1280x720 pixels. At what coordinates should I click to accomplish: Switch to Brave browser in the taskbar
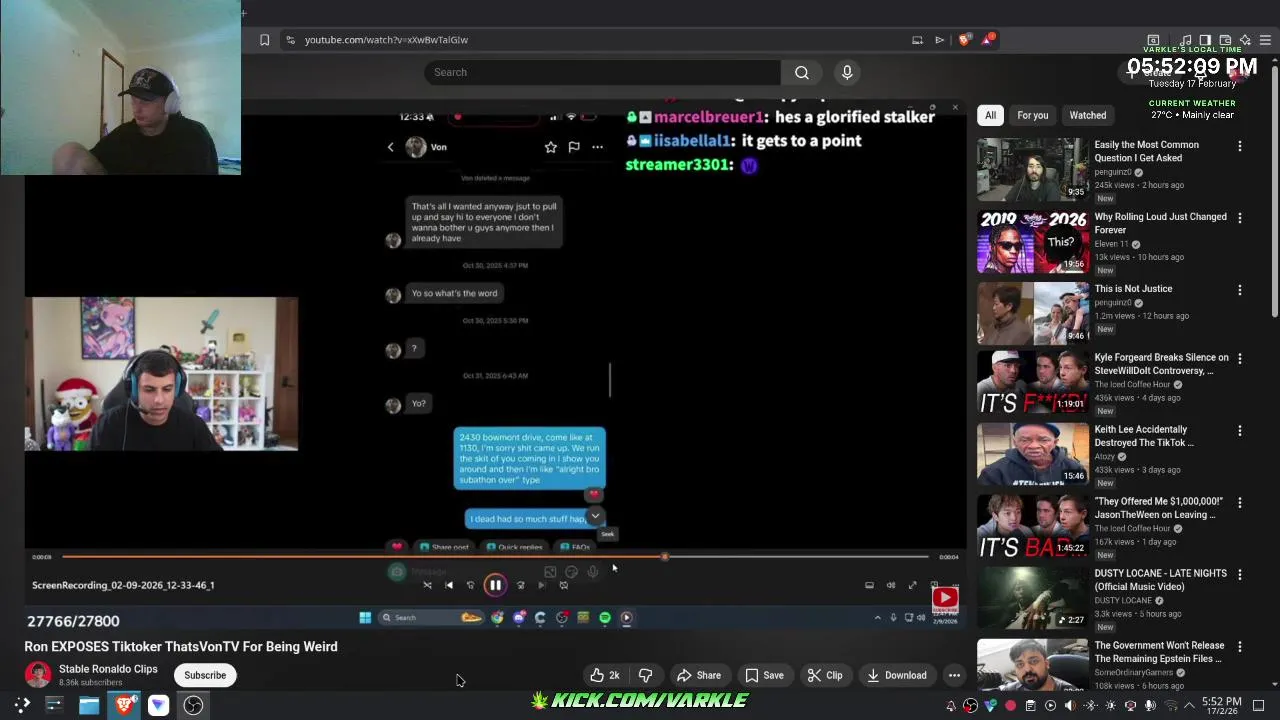[124, 705]
